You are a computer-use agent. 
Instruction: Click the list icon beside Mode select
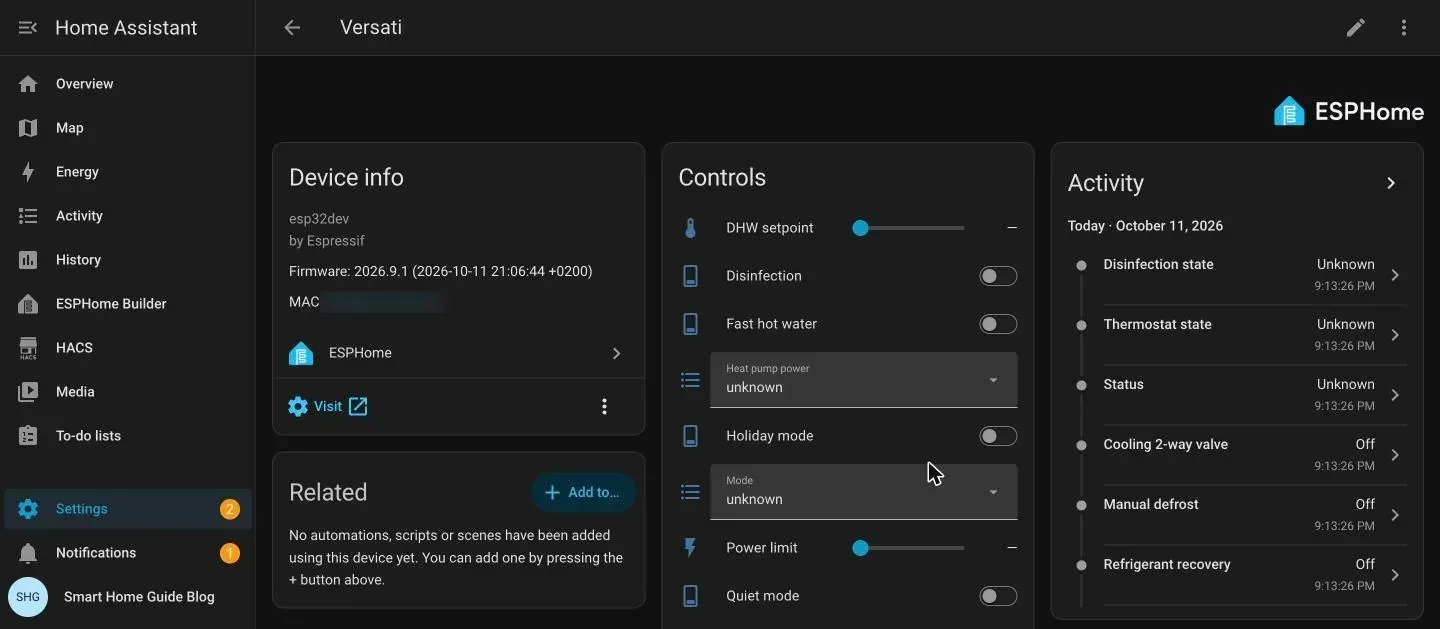click(x=690, y=492)
